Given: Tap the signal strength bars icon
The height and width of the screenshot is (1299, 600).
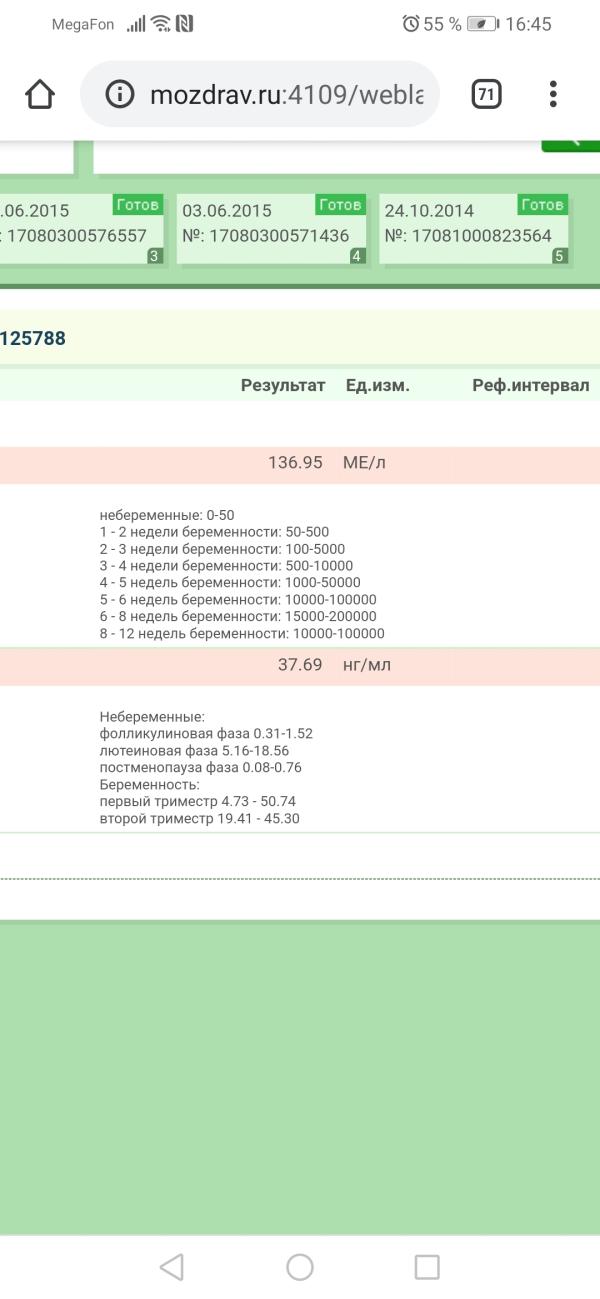Looking at the screenshot, I should point(136,24).
